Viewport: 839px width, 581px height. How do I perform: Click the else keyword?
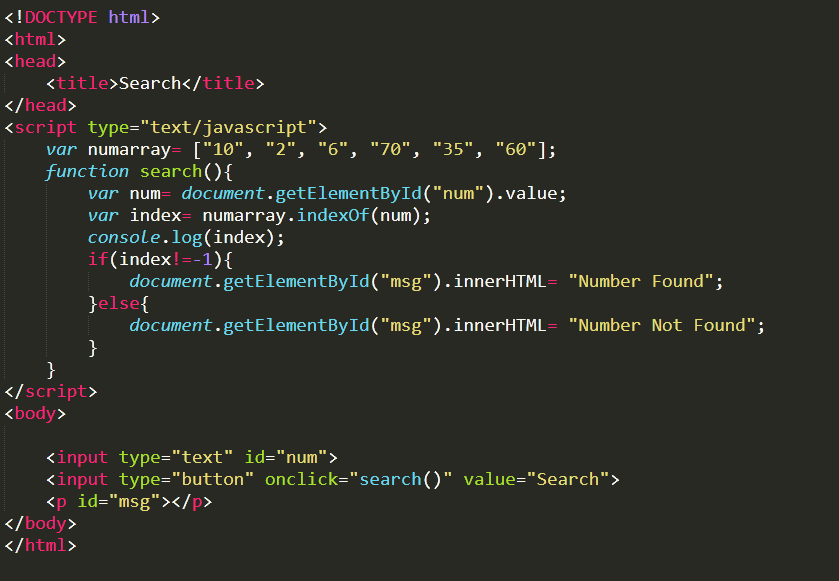tap(118, 303)
